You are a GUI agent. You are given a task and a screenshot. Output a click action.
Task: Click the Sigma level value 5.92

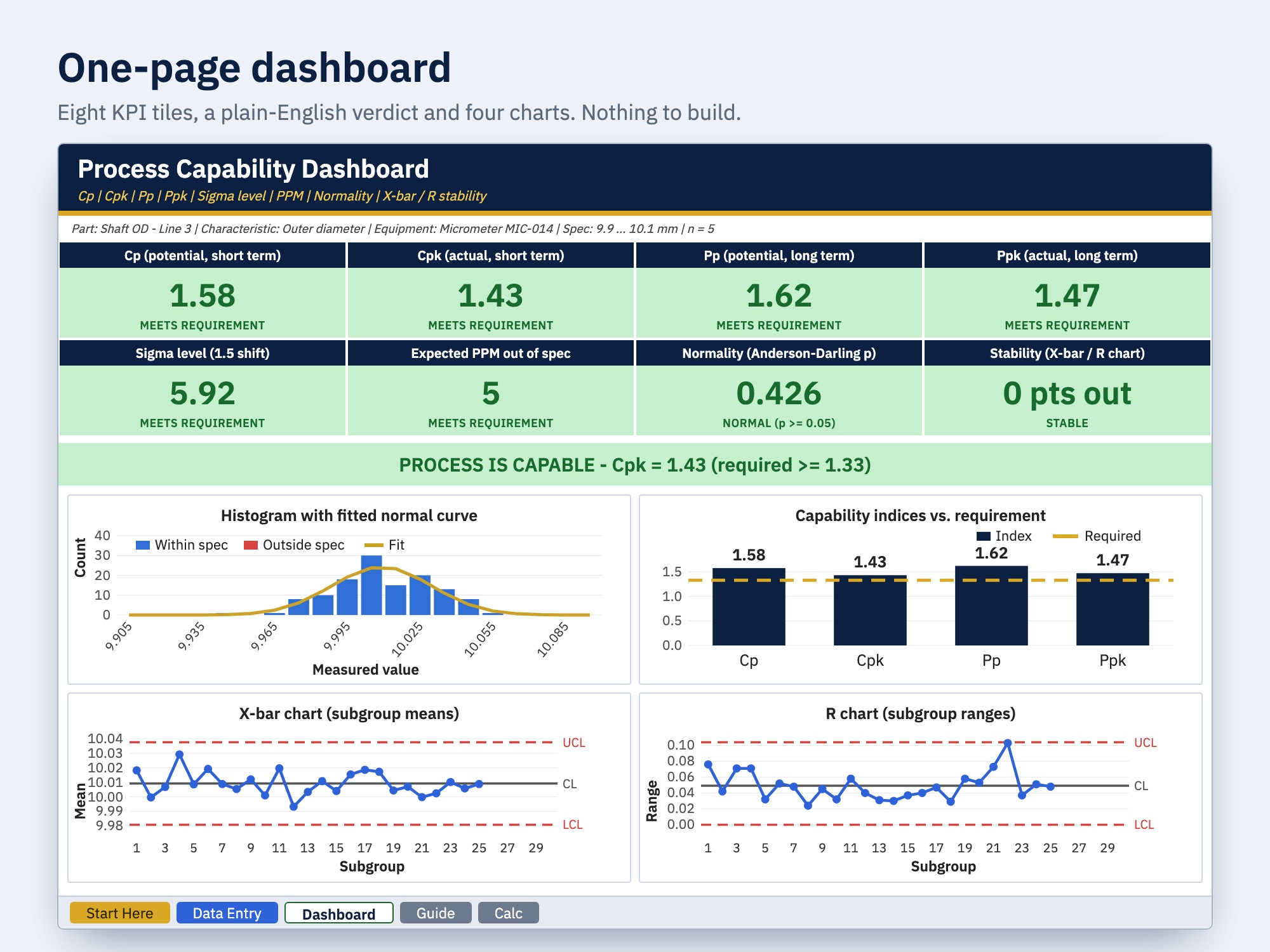coord(203,393)
